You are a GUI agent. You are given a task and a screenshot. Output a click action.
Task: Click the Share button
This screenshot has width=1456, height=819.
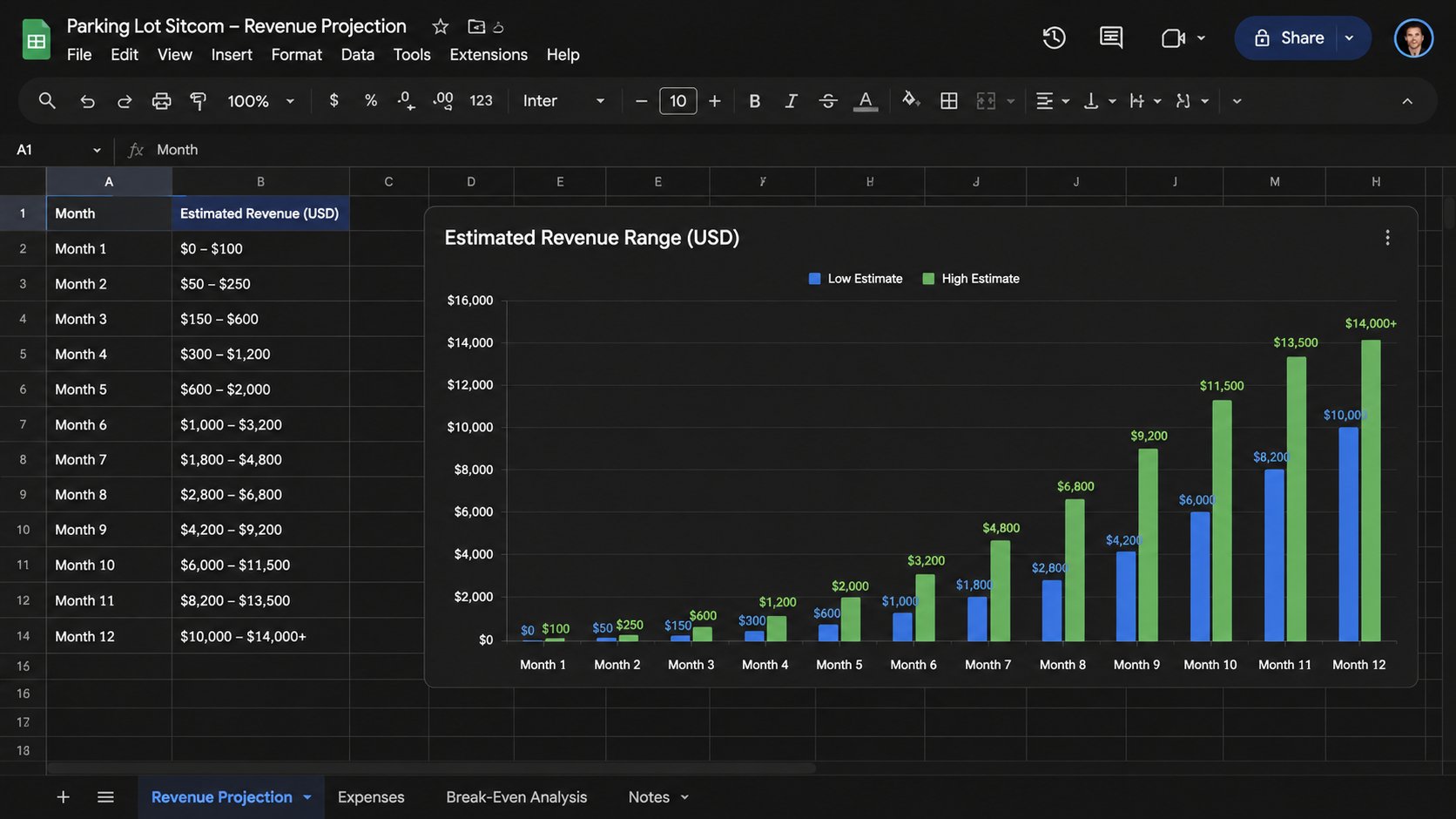[x=1290, y=37]
